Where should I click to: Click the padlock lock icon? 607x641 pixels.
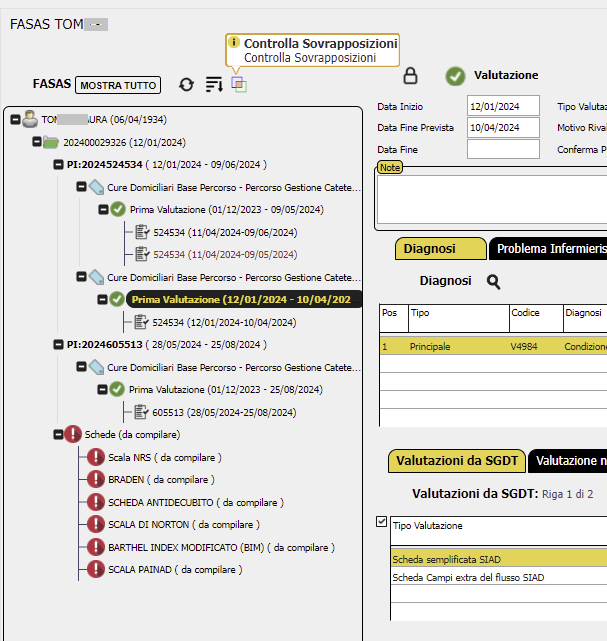coord(410,76)
